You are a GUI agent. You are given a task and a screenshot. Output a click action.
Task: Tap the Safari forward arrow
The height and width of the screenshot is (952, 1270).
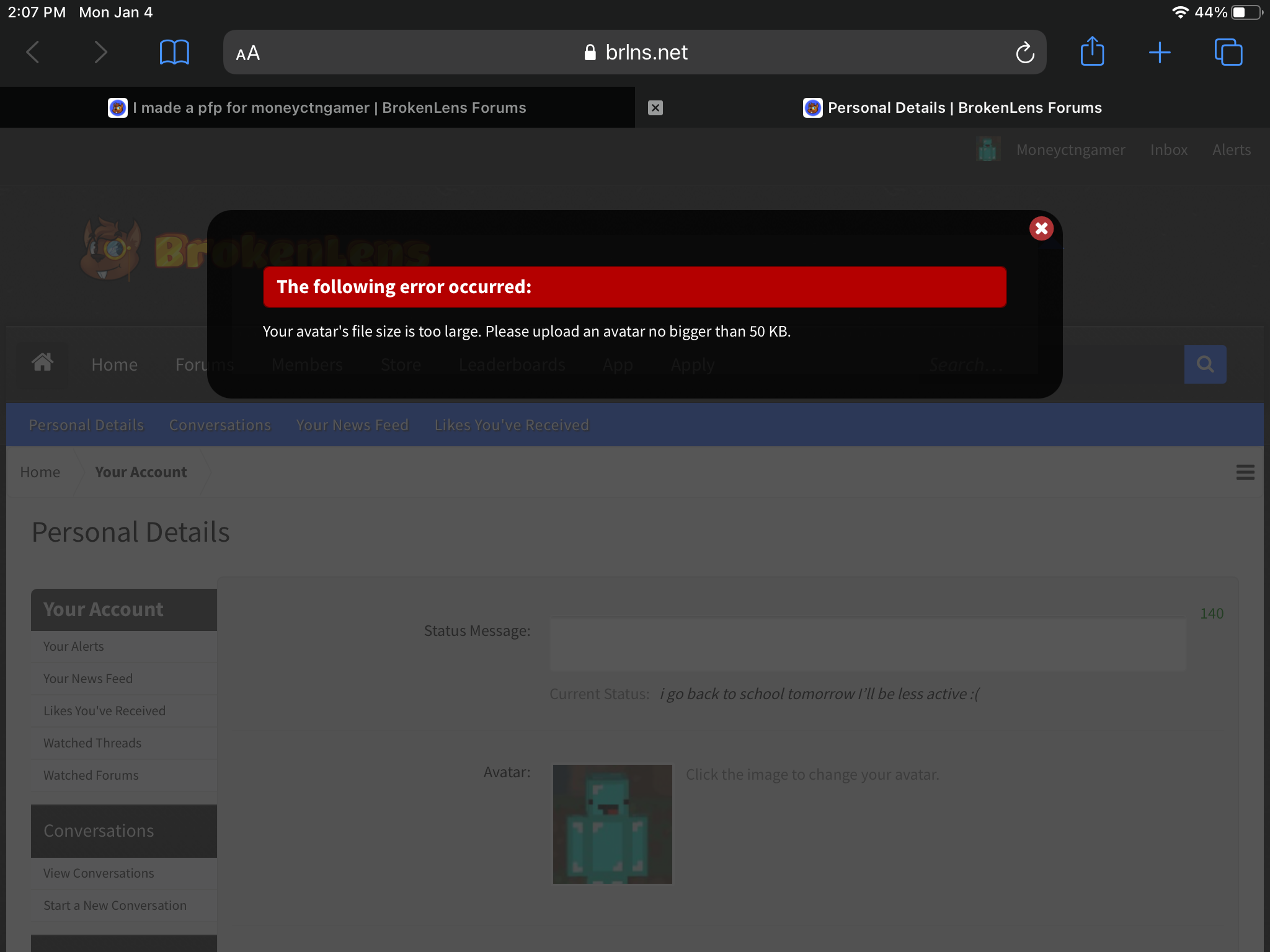tap(100, 52)
